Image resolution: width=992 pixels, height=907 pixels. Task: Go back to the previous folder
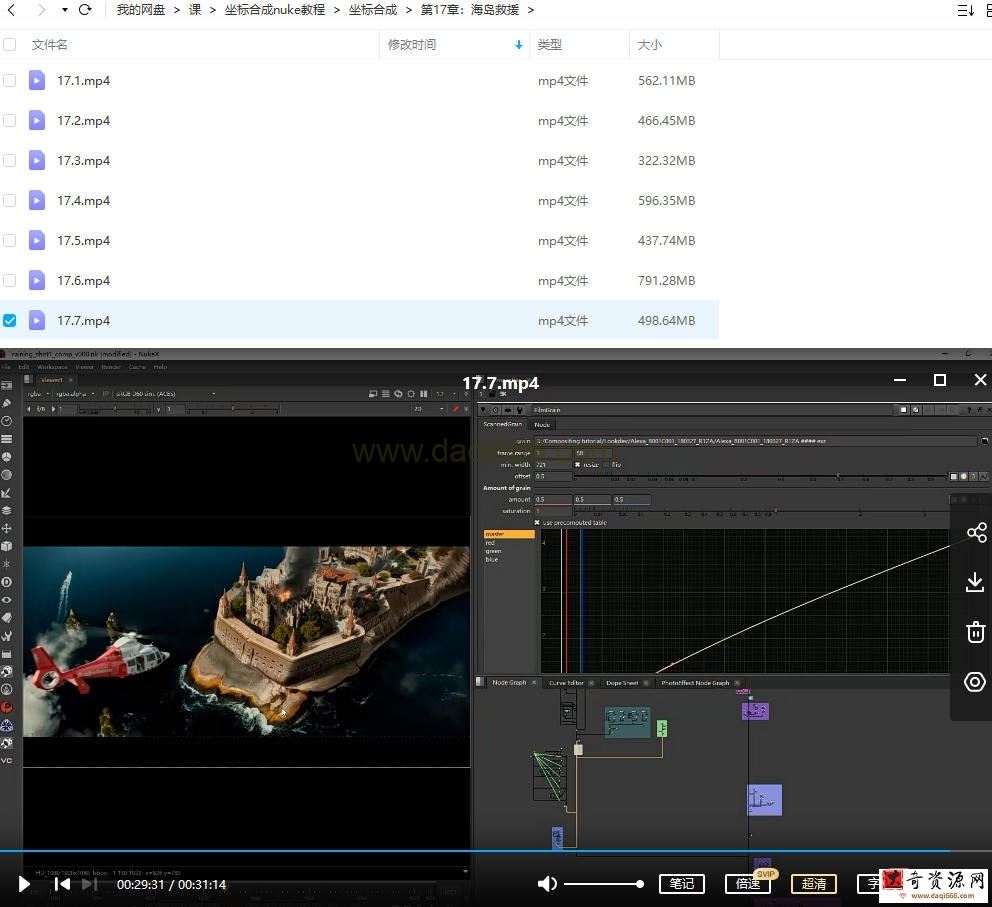[11, 10]
